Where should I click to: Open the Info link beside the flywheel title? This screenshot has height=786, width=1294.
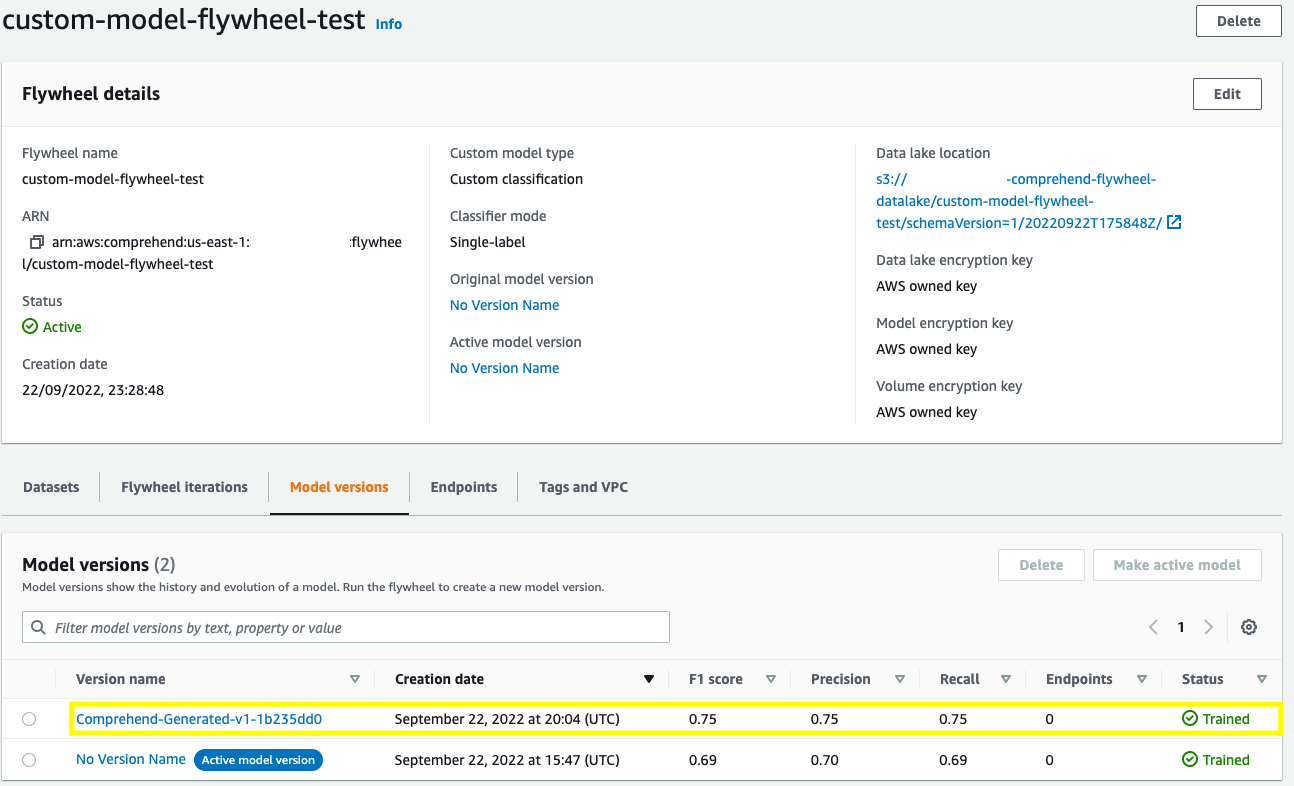coord(389,24)
